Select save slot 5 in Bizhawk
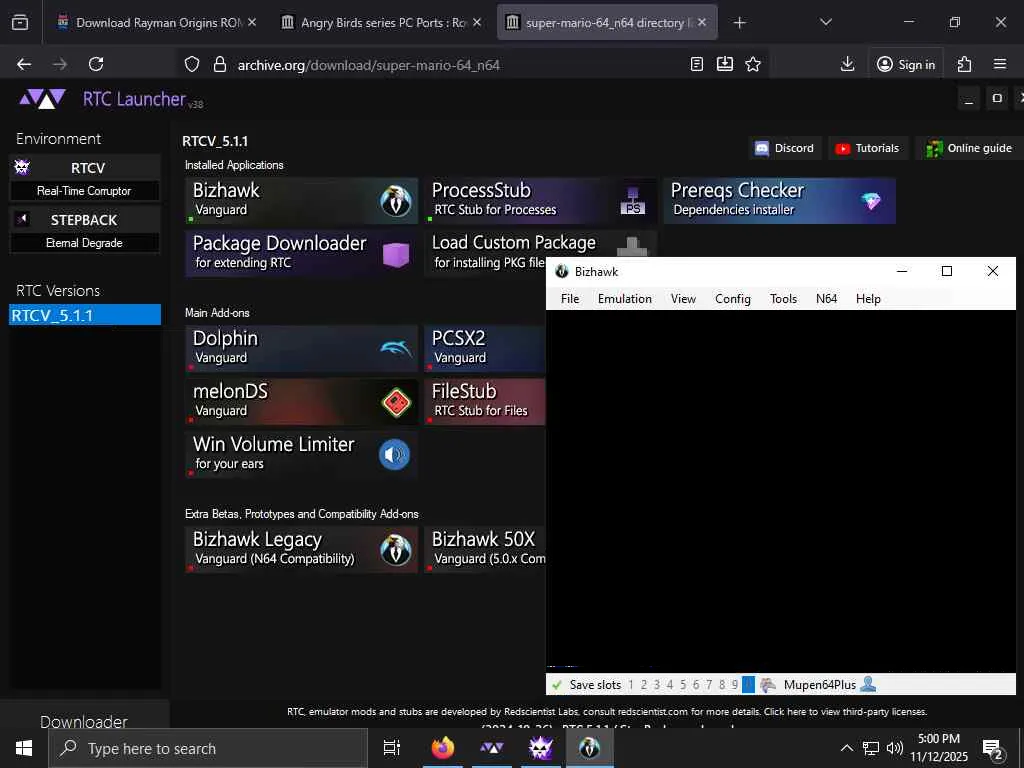Viewport: 1024px width, 768px height. (x=683, y=684)
